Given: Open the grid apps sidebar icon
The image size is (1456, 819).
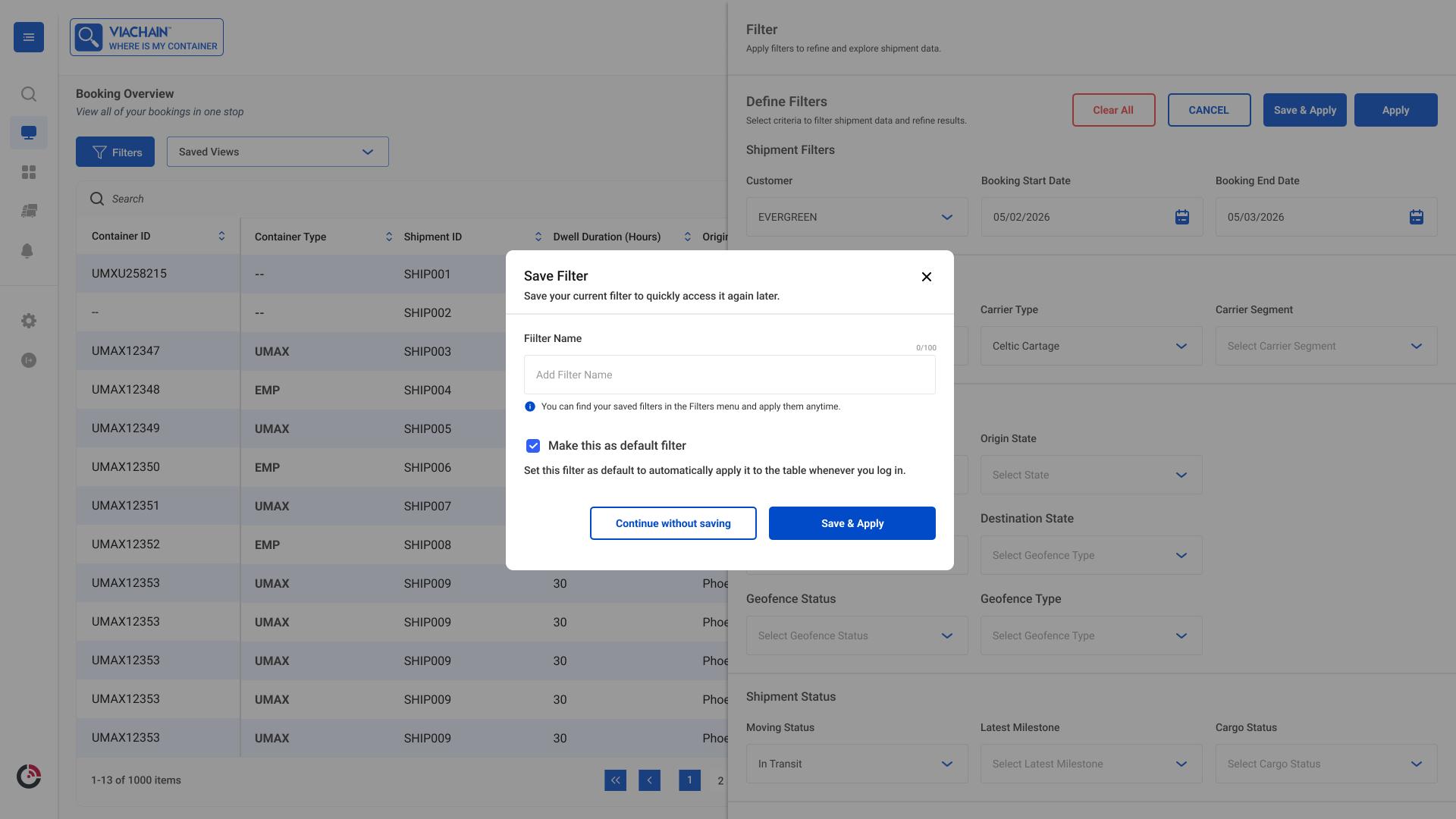Looking at the screenshot, I should coord(29,172).
